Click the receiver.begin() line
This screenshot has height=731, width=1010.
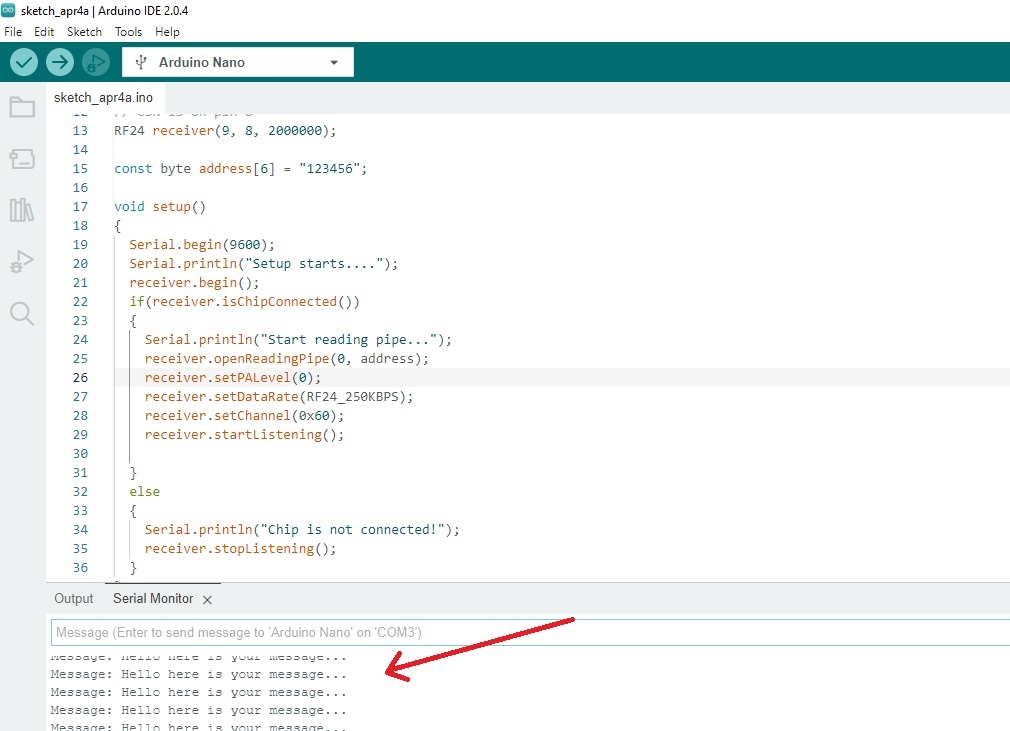[x=194, y=283]
